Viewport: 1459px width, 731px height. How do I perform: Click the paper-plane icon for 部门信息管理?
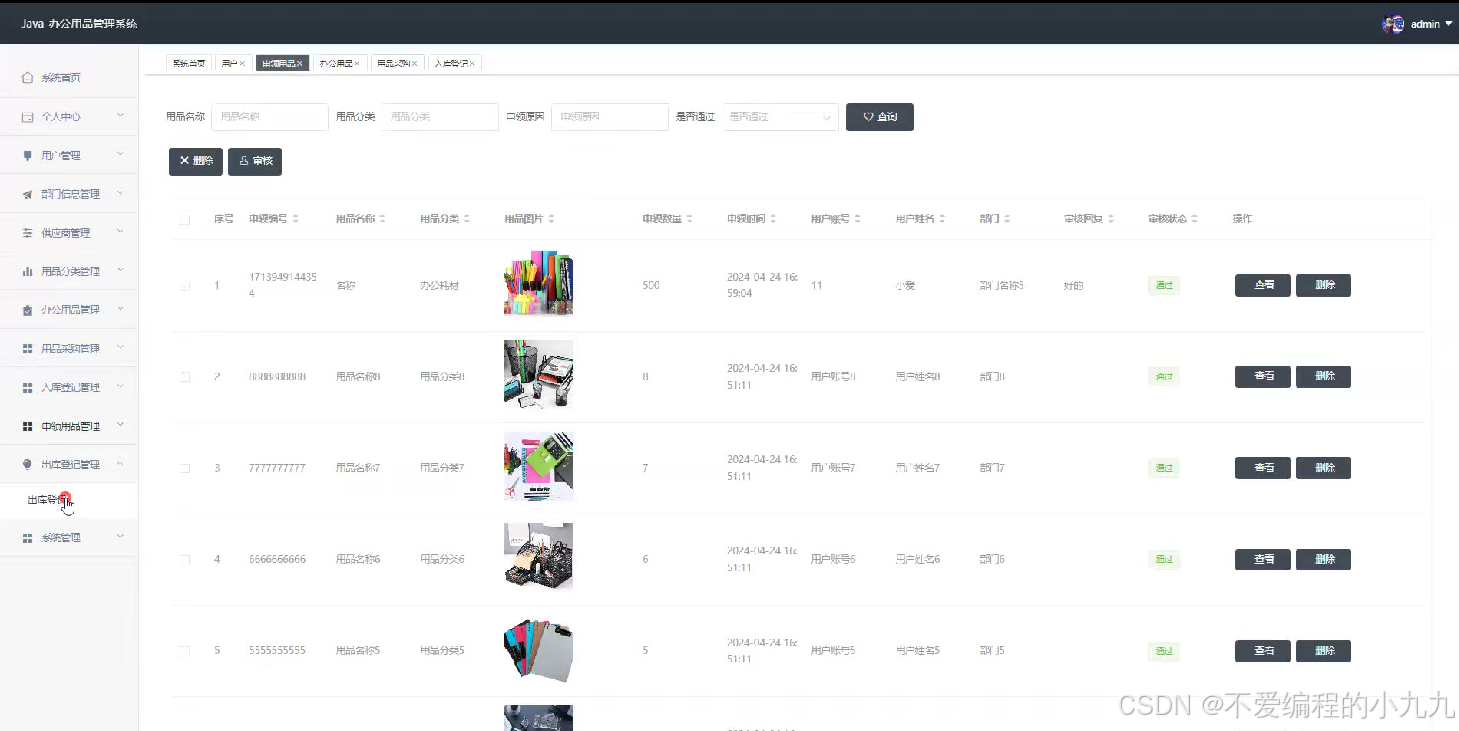coord(28,194)
